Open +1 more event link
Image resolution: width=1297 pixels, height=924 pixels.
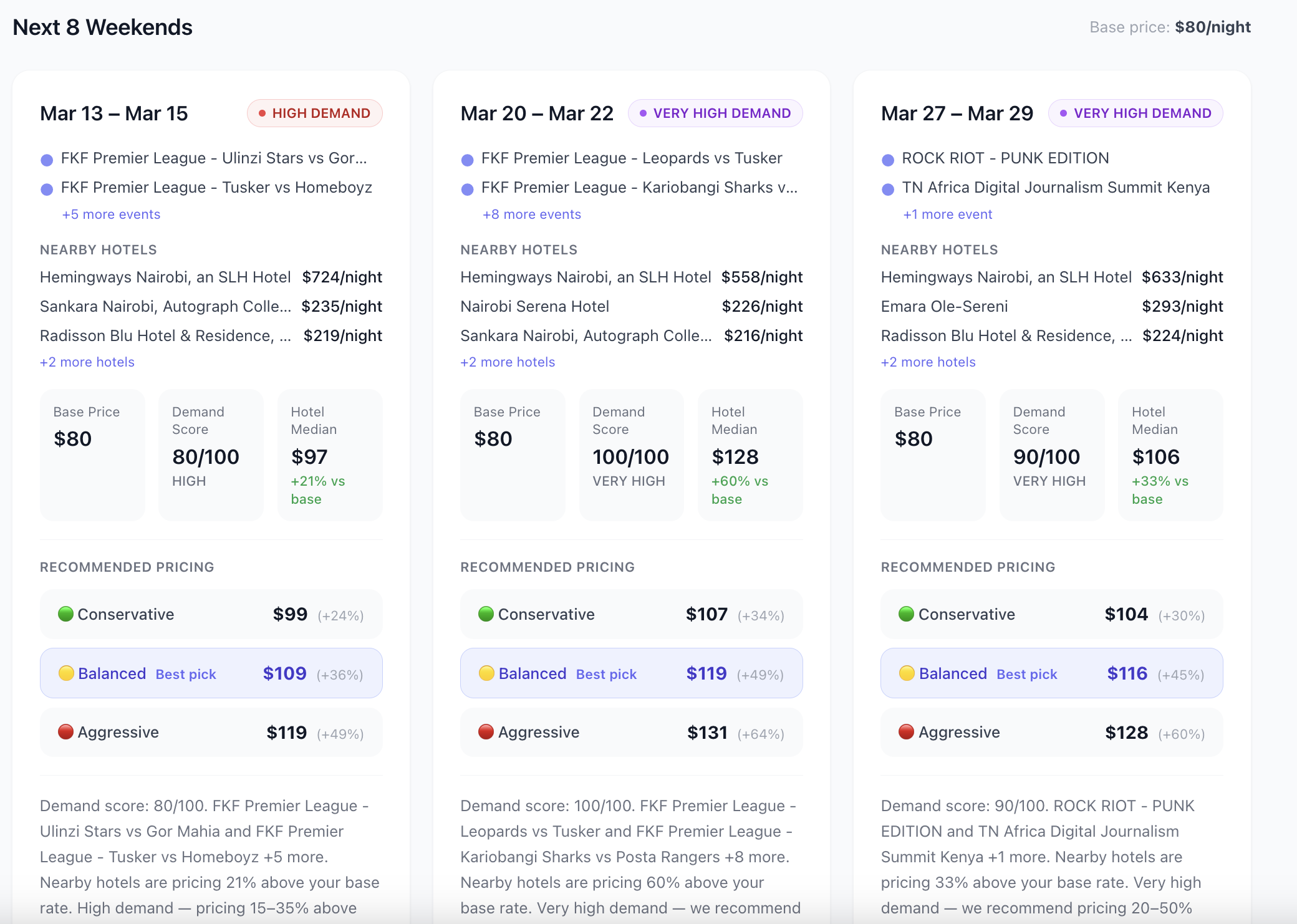(x=947, y=214)
